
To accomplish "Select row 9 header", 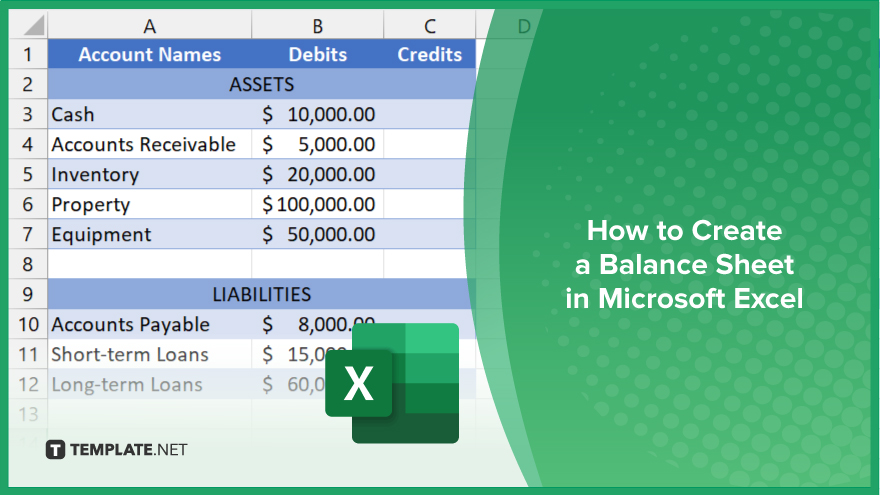I will pyautogui.click(x=28, y=294).
